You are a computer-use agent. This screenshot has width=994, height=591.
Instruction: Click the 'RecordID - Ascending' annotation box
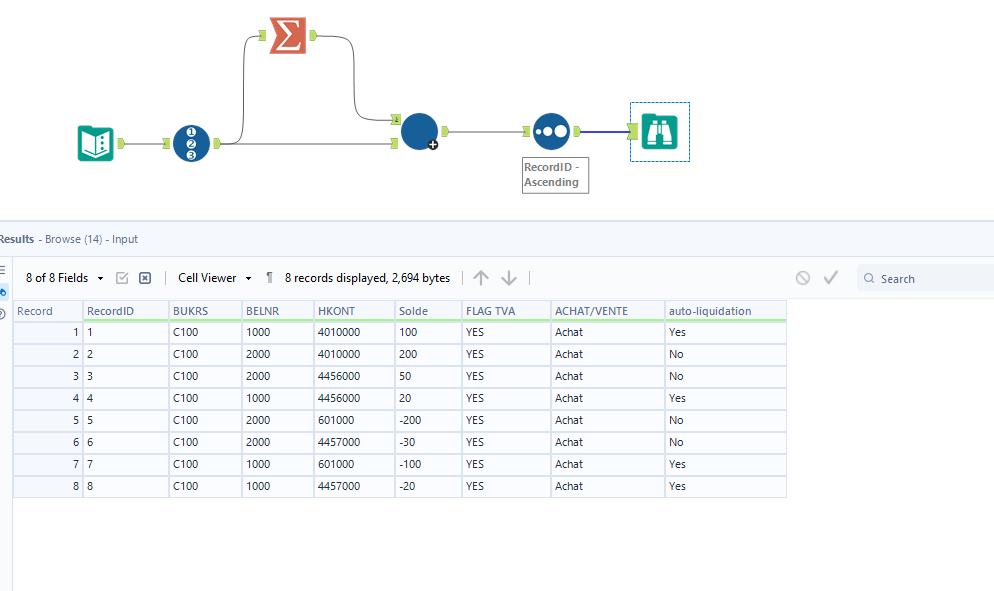click(555, 175)
